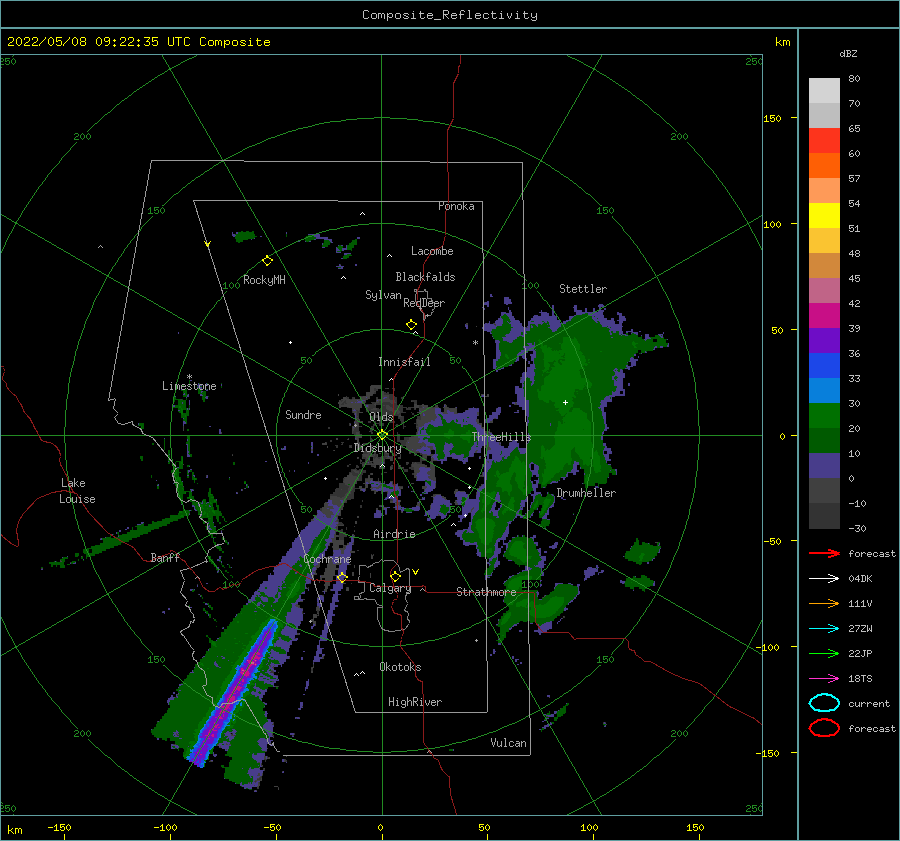This screenshot has width=900, height=841.
Task: Select the green 22JP arrow icon
Action: point(824,653)
